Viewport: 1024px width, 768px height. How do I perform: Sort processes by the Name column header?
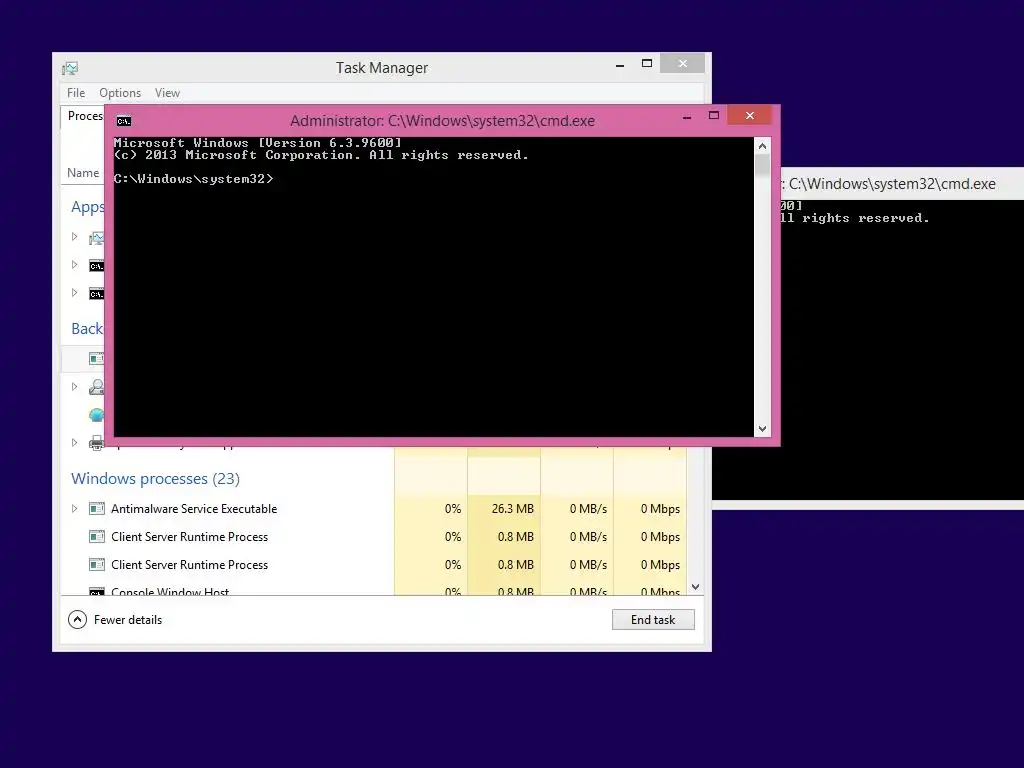tap(83, 172)
